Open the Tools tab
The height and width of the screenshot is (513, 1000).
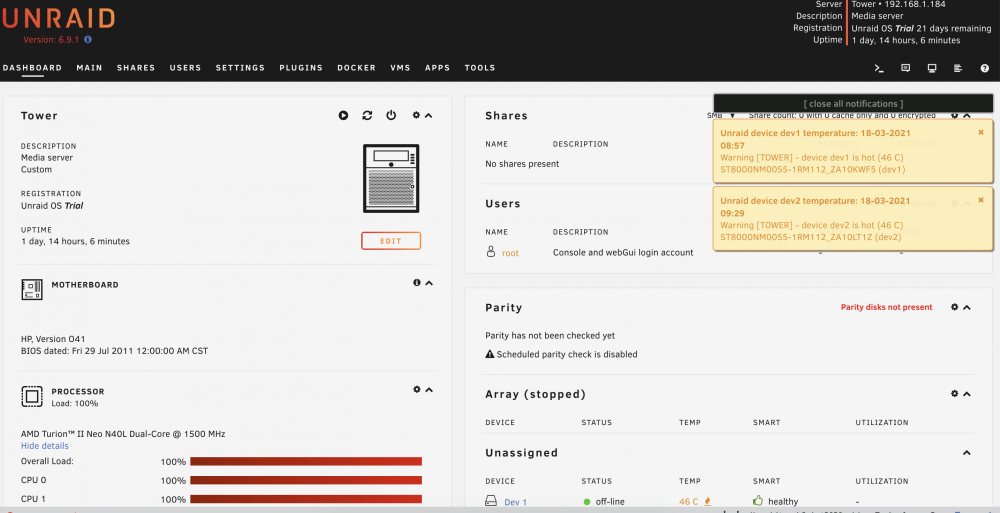point(480,68)
